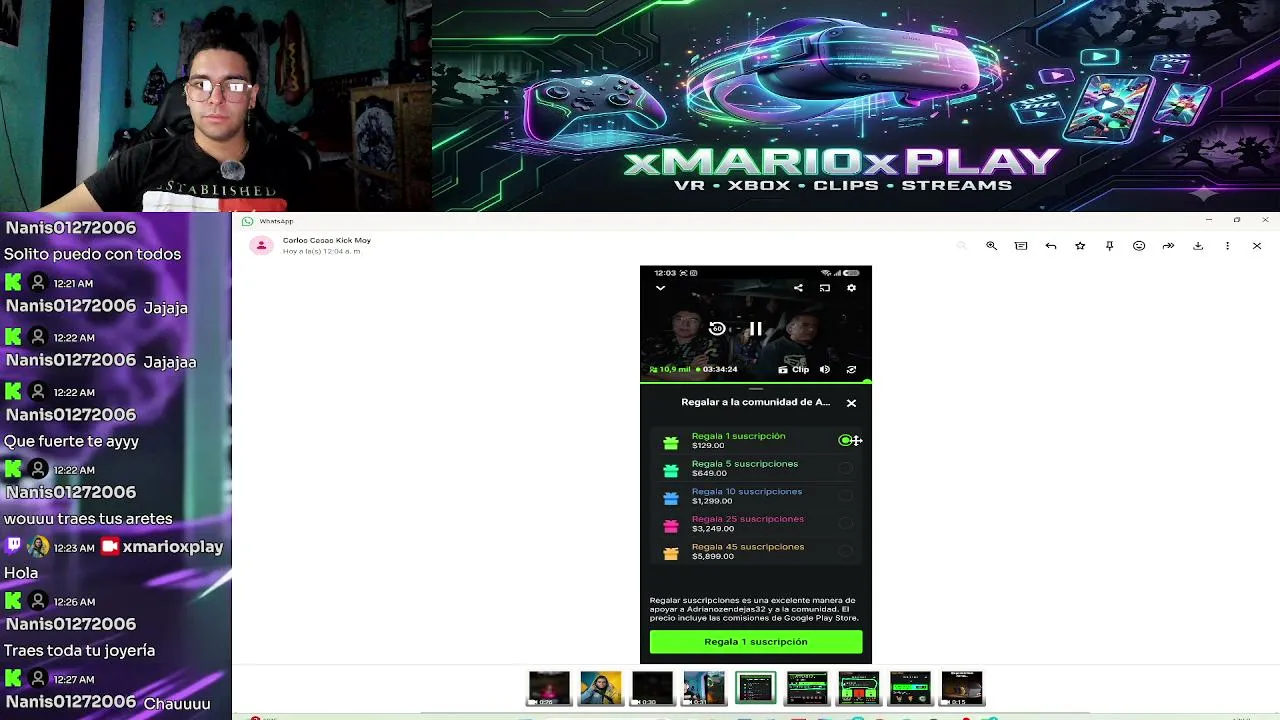Tap the cast icon in the video player
Viewport: 1280px width, 720px height.
click(x=825, y=288)
